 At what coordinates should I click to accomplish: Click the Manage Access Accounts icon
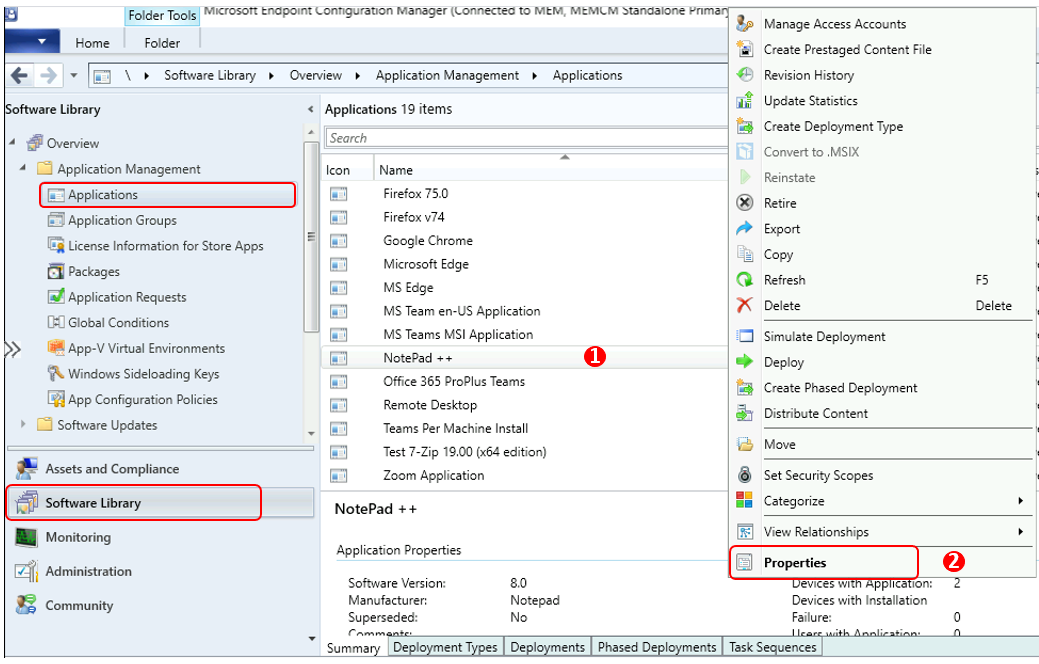point(745,24)
